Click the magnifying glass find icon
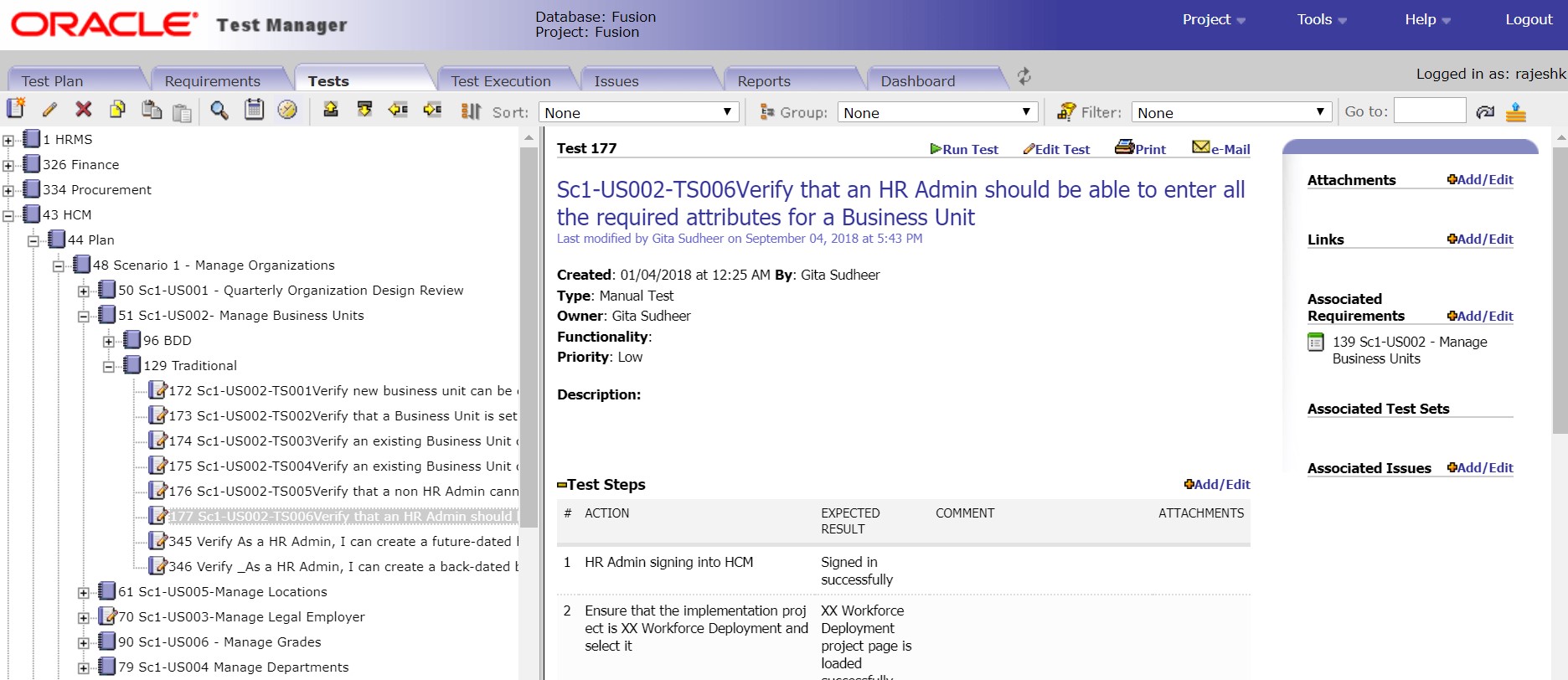This screenshot has height=680, width=1568. point(219,111)
